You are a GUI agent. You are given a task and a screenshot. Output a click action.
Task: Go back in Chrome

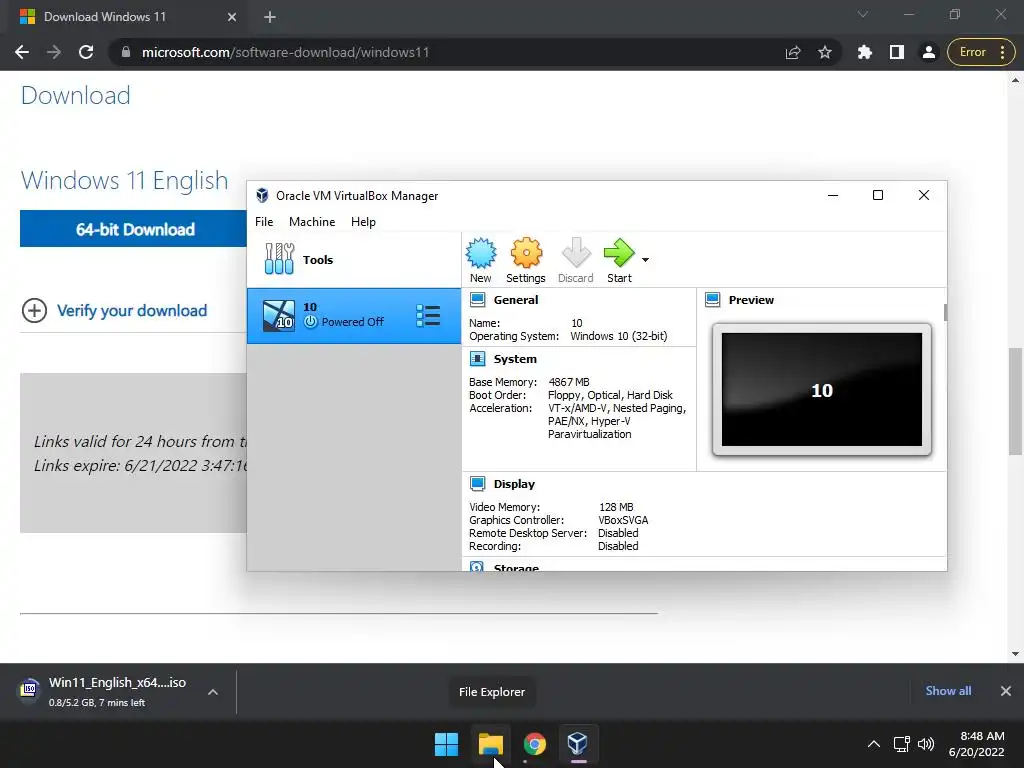22,52
